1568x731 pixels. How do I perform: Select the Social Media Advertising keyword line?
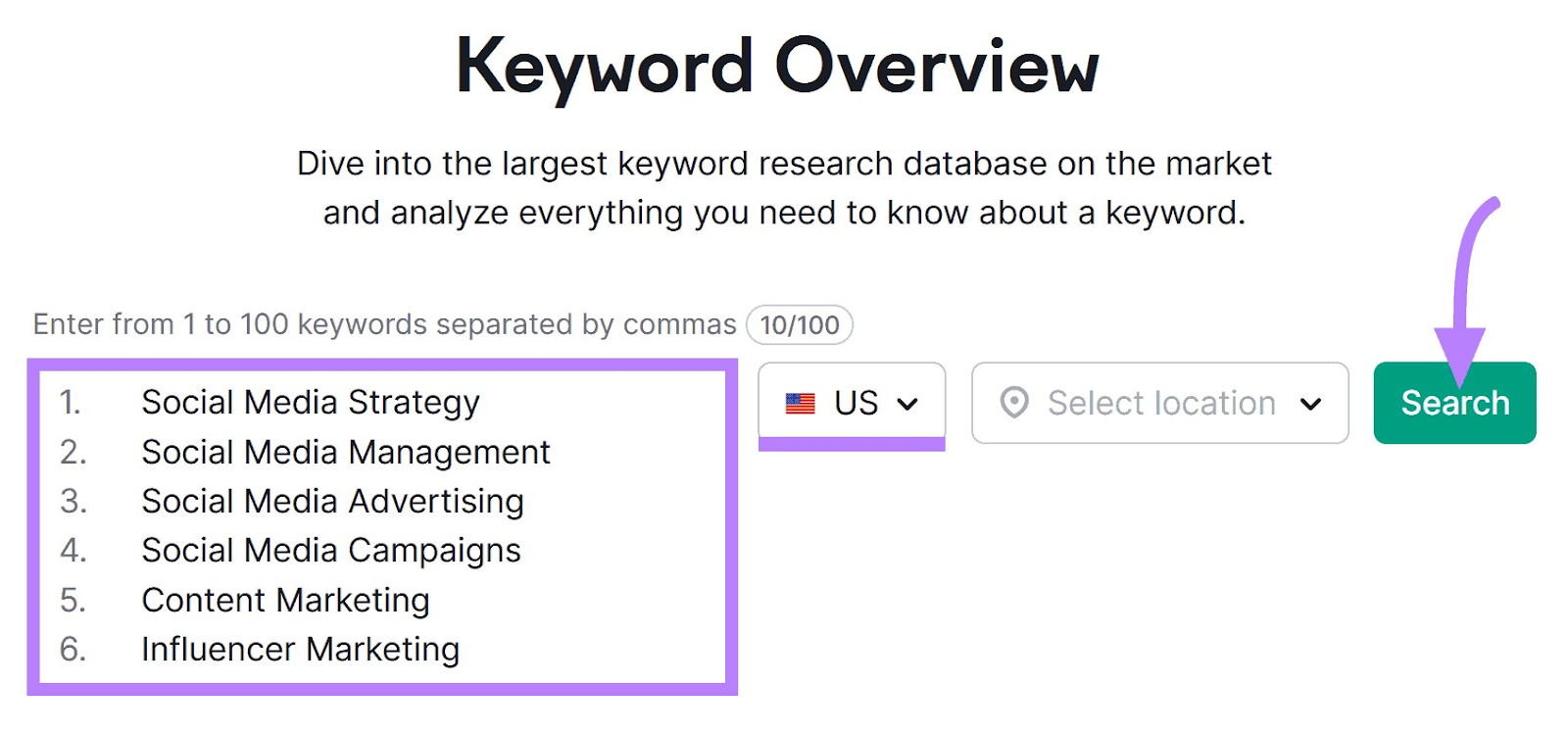point(333,501)
